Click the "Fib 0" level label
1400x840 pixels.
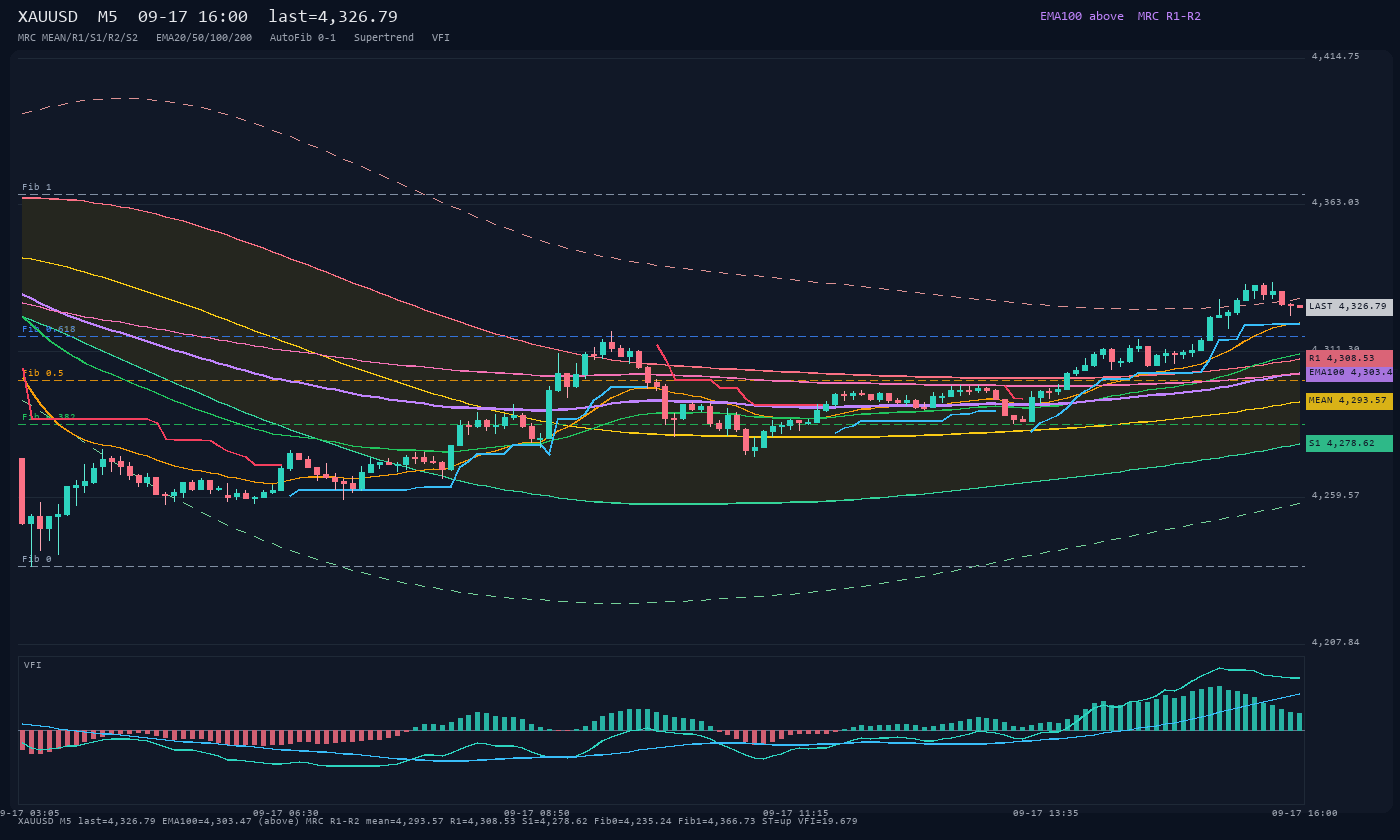point(37,559)
